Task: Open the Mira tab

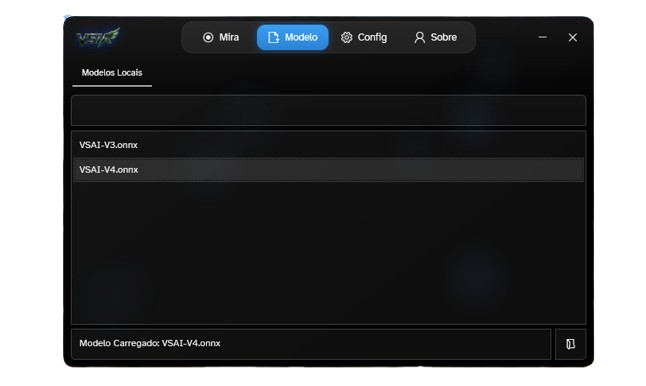Action: click(220, 37)
